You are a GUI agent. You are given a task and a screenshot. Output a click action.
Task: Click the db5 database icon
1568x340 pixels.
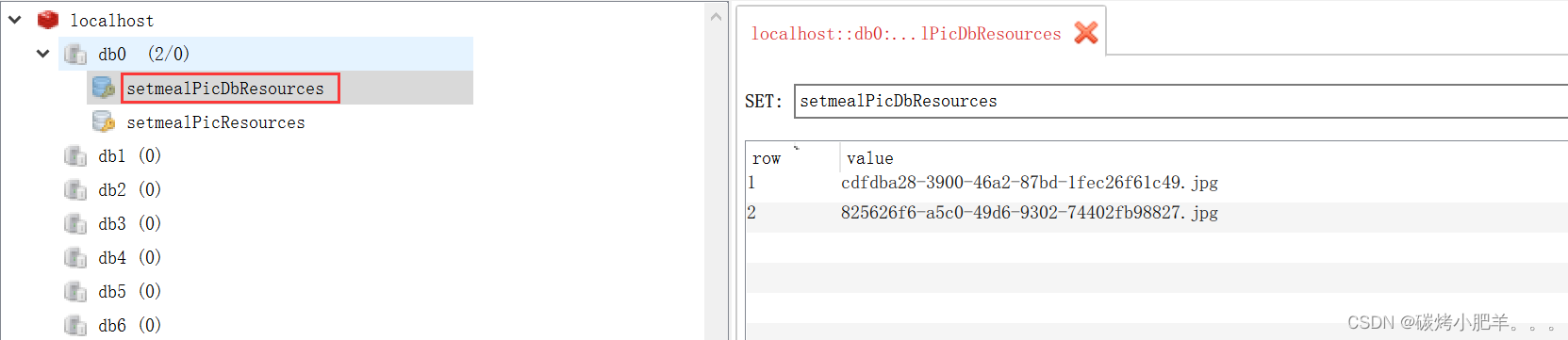(x=75, y=291)
